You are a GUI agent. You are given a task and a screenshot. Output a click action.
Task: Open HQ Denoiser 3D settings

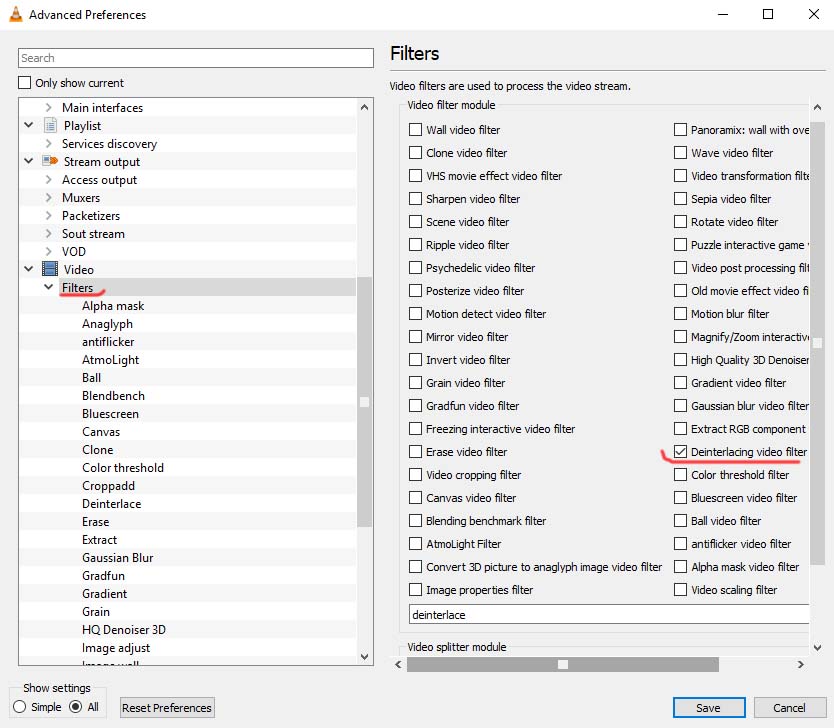[124, 630]
